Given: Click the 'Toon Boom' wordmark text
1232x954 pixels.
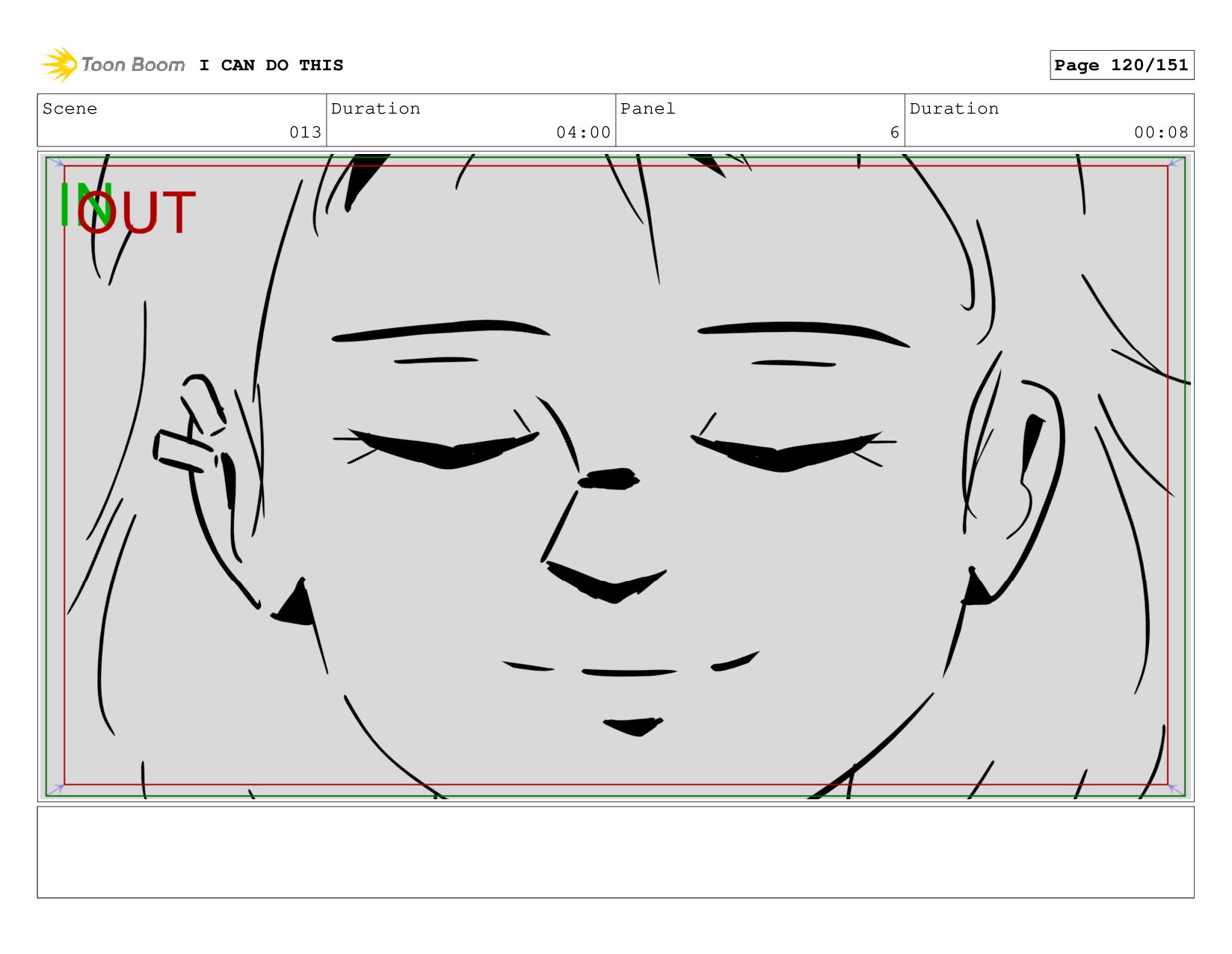Looking at the screenshot, I should tap(133, 64).
